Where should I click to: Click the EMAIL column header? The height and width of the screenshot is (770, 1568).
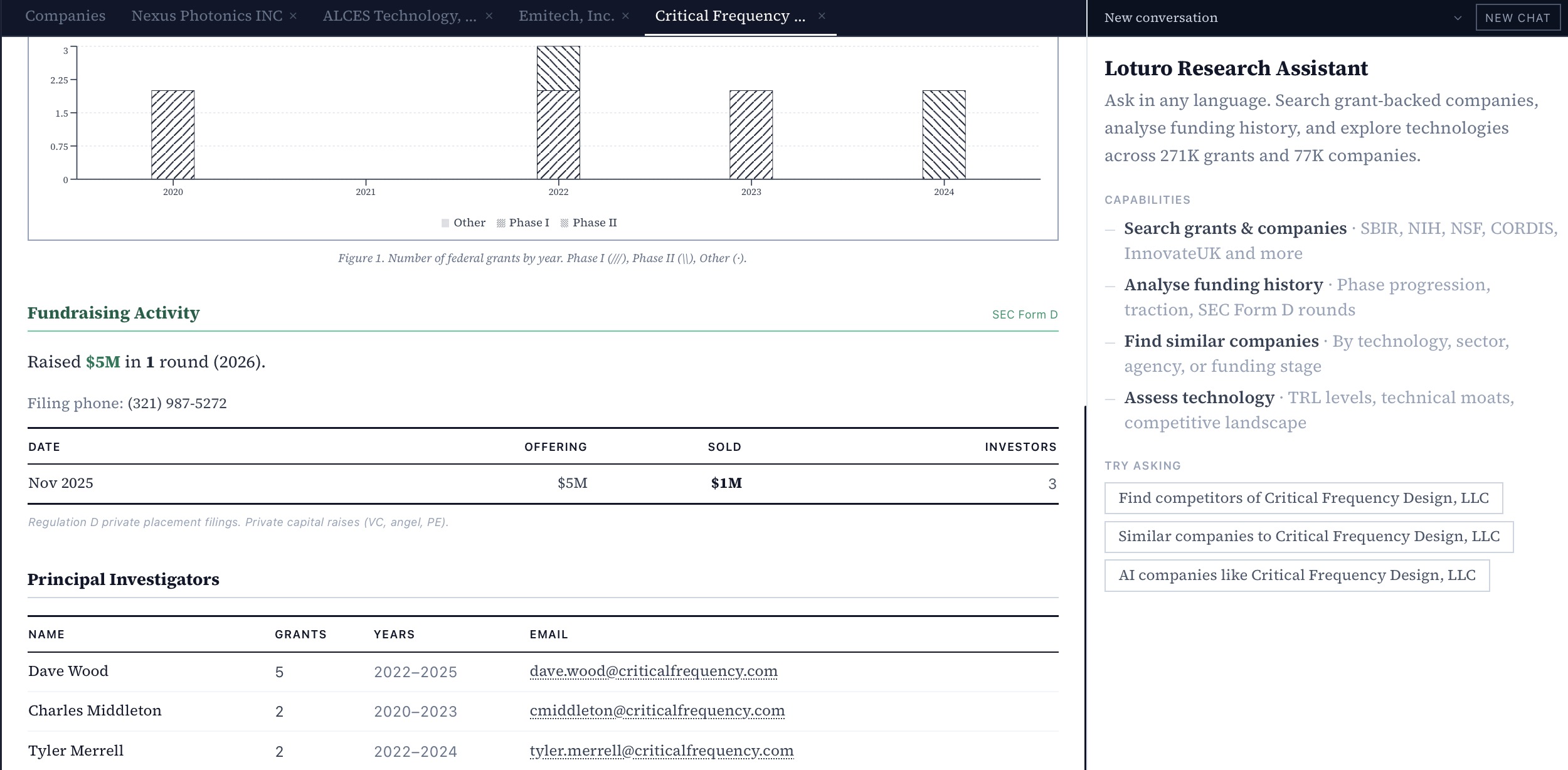click(x=549, y=635)
